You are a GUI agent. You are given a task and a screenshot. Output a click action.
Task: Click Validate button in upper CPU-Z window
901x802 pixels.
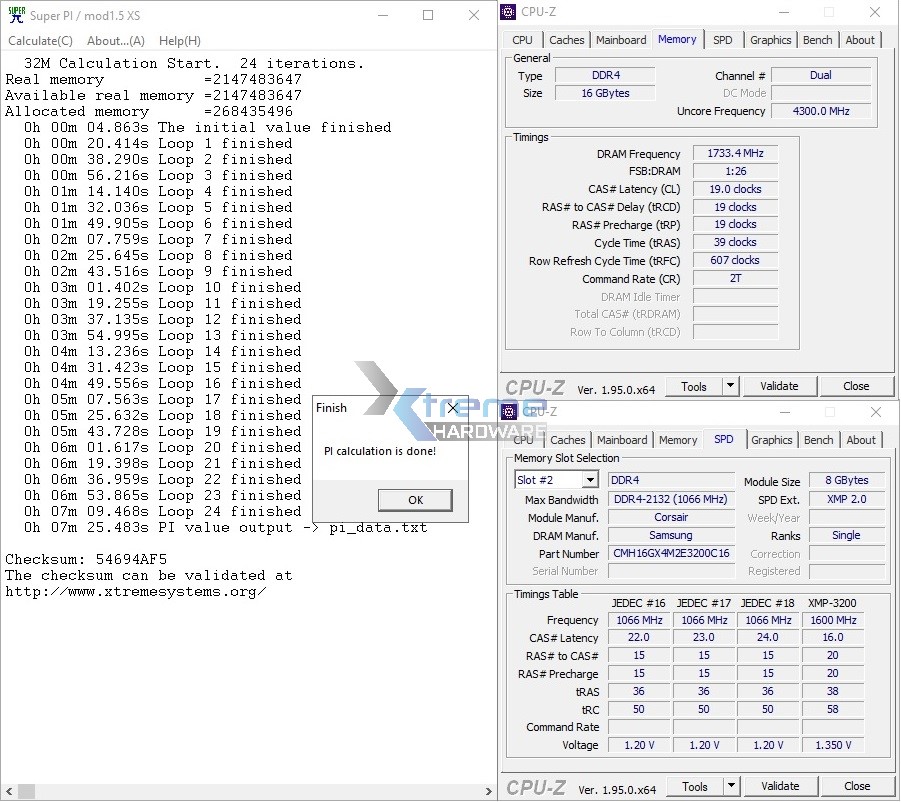coord(779,386)
